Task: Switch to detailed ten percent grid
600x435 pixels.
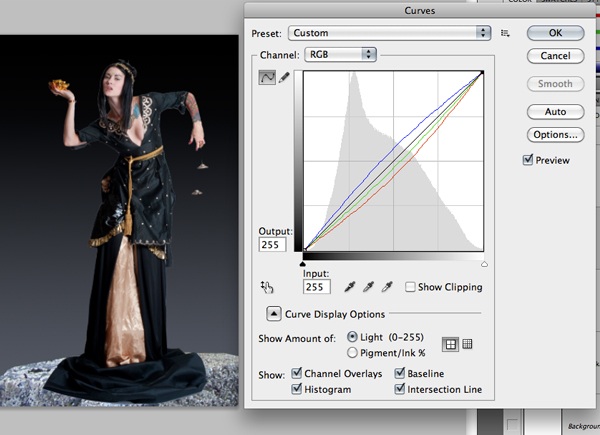Action: (467, 344)
